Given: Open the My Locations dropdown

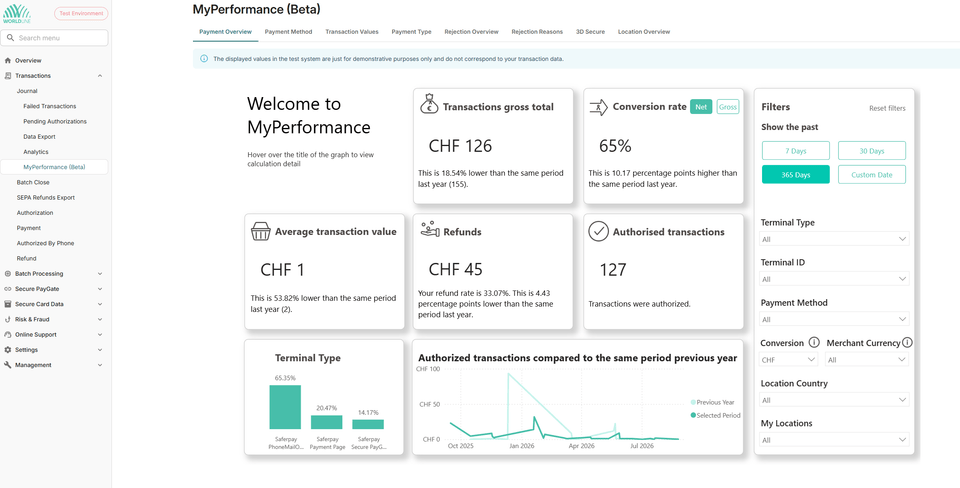Looking at the screenshot, I should click(834, 440).
